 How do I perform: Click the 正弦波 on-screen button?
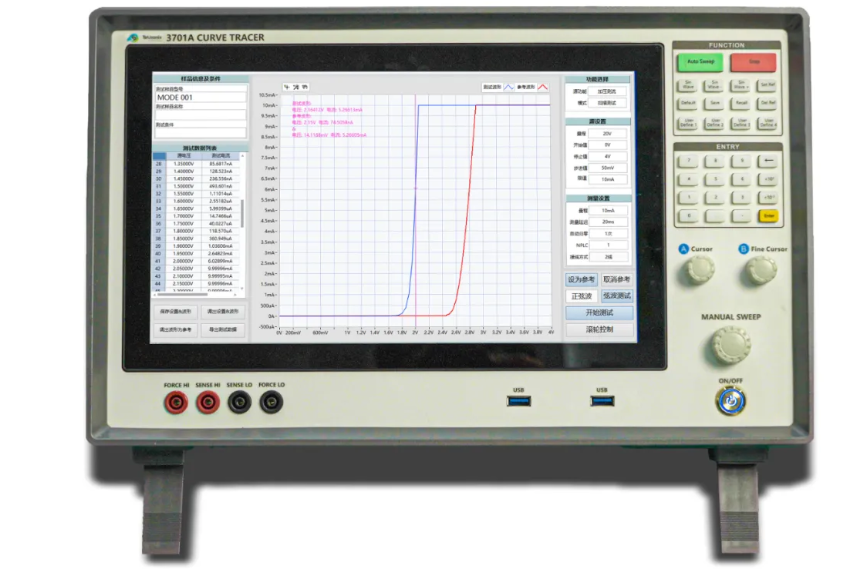point(581,296)
